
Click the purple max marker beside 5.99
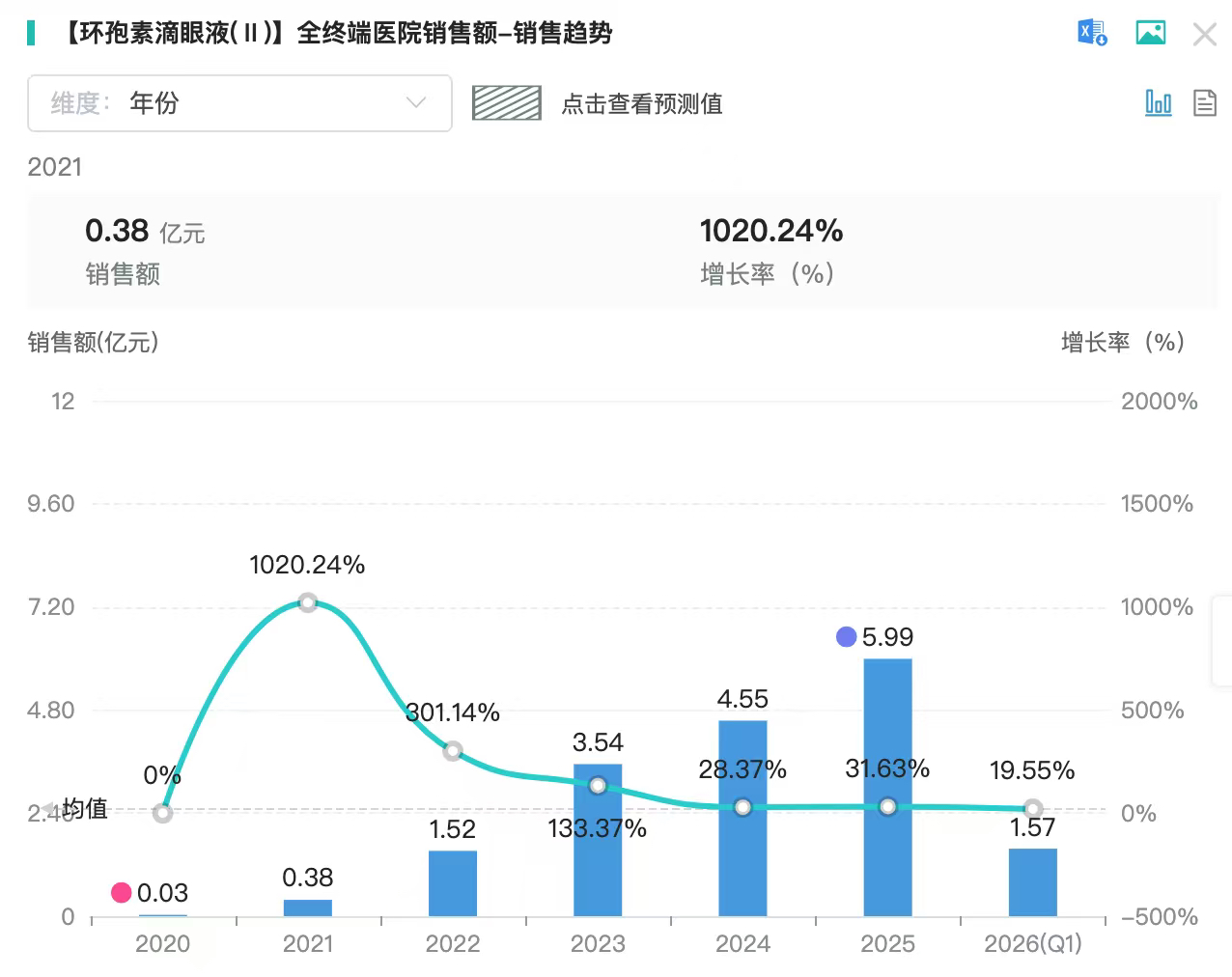(847, 637)
